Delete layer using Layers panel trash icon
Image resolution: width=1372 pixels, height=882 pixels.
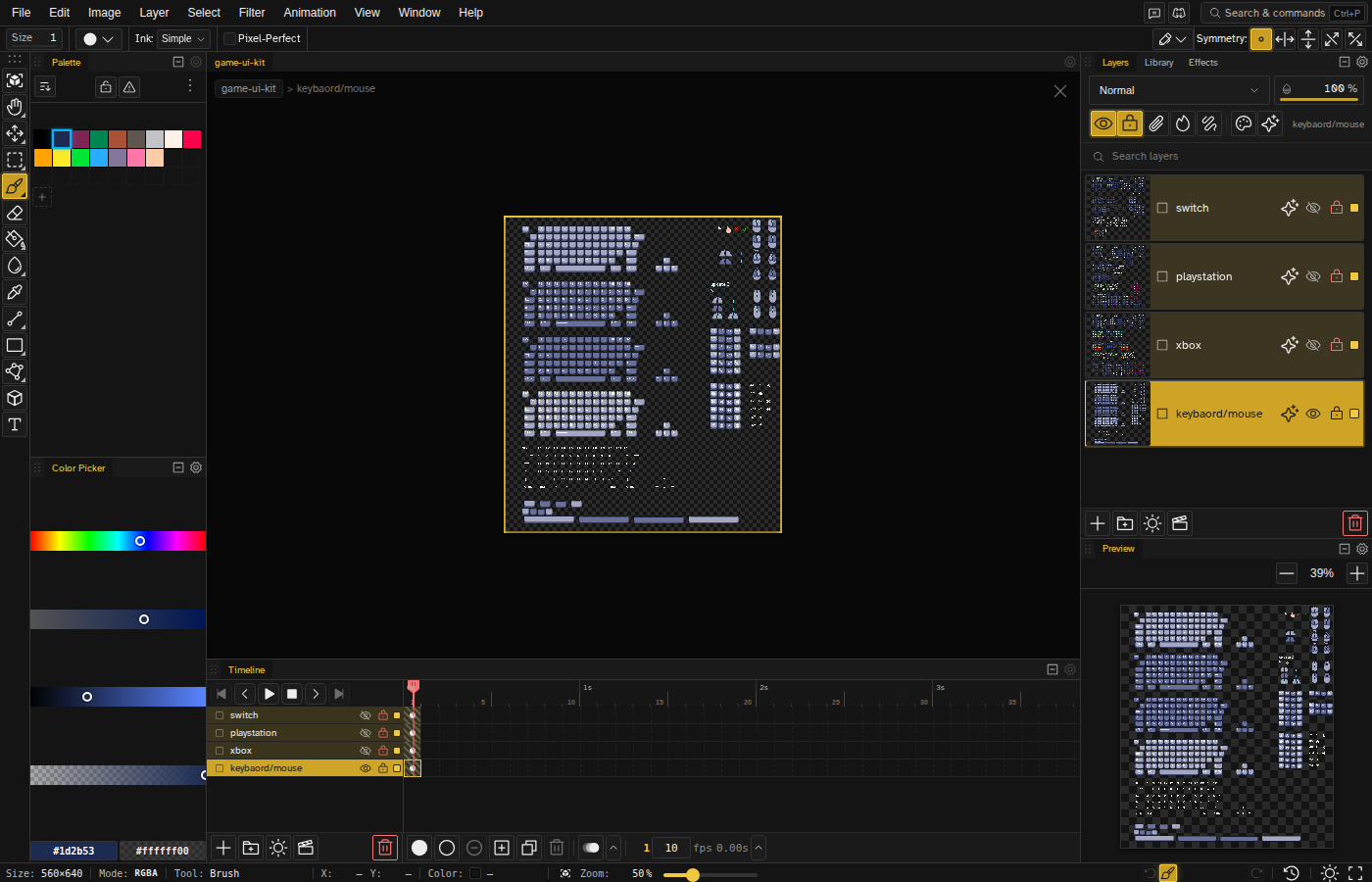click(x=1354, y=523)
